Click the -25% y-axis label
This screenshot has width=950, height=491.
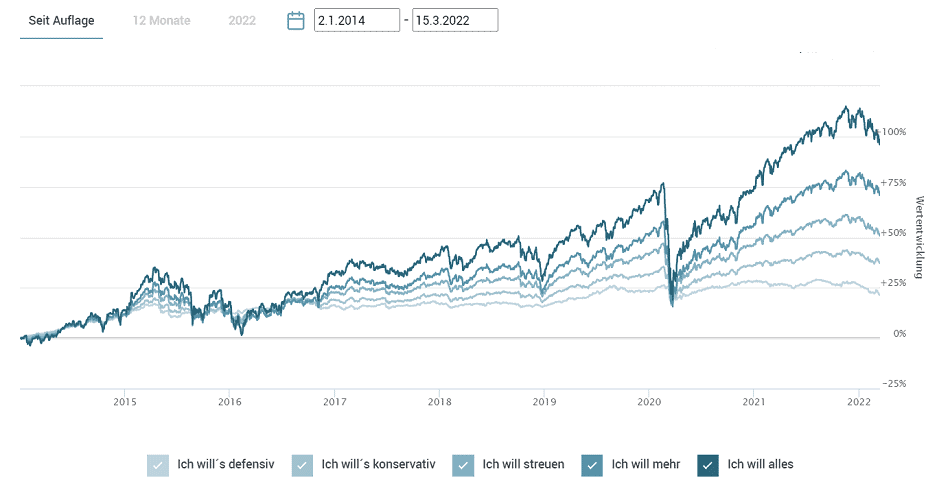894,384
